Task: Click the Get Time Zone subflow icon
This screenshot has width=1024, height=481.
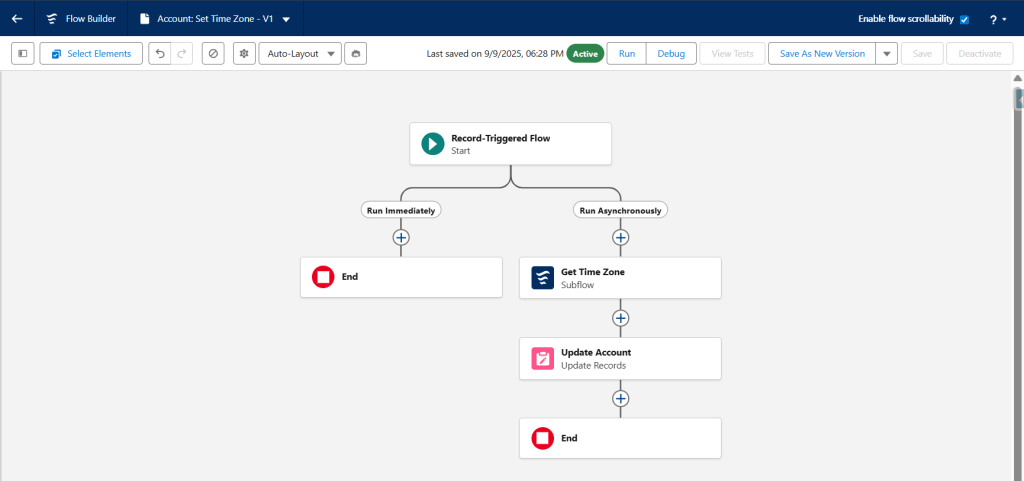Action: pyautogui.click(x=543, y=278)
